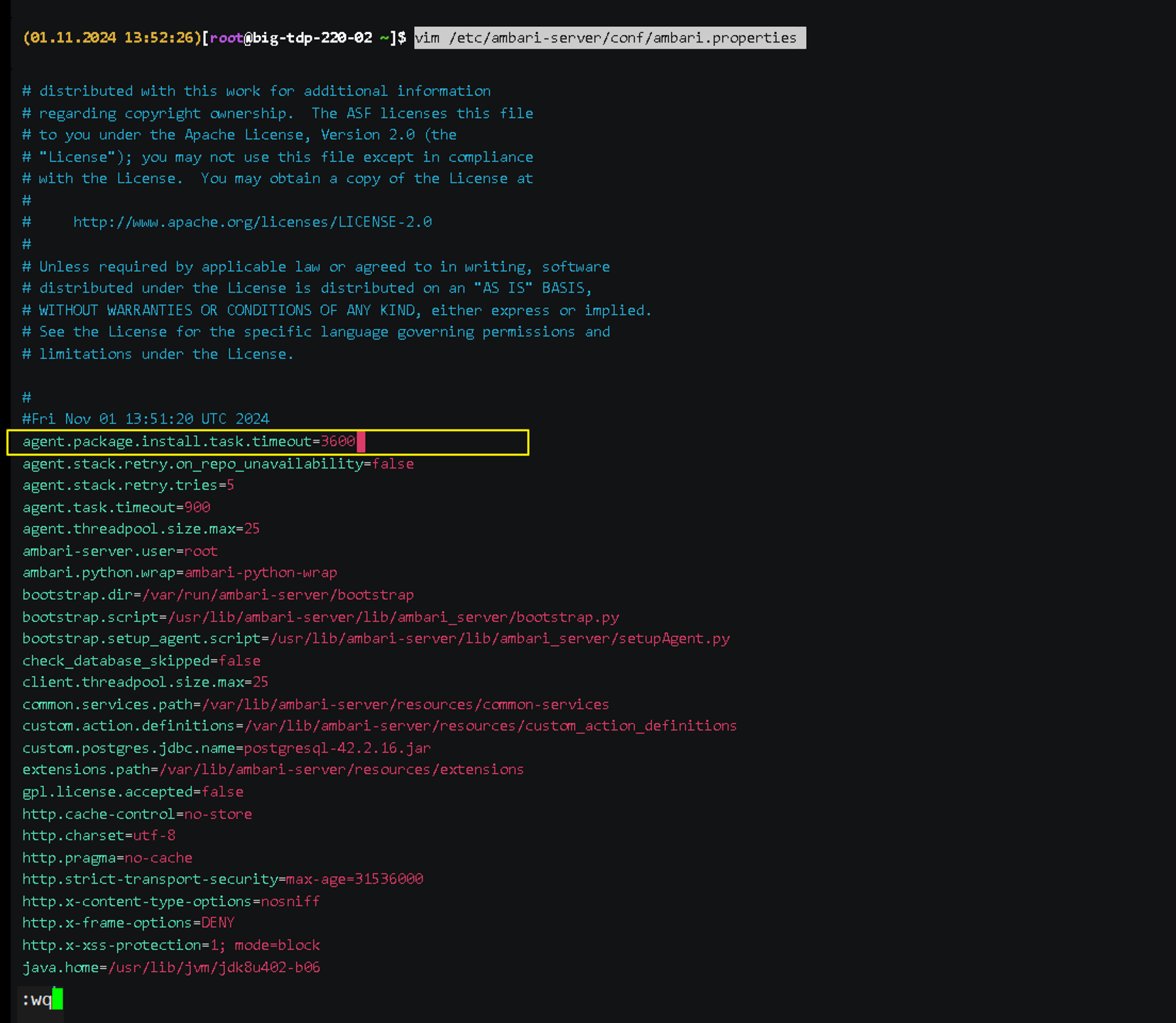The width and height of the screenshot is (1176, 1023).
Task: Click the agent.task.timeout value 900
Action: pyautogui.click(x=197, y=508)
